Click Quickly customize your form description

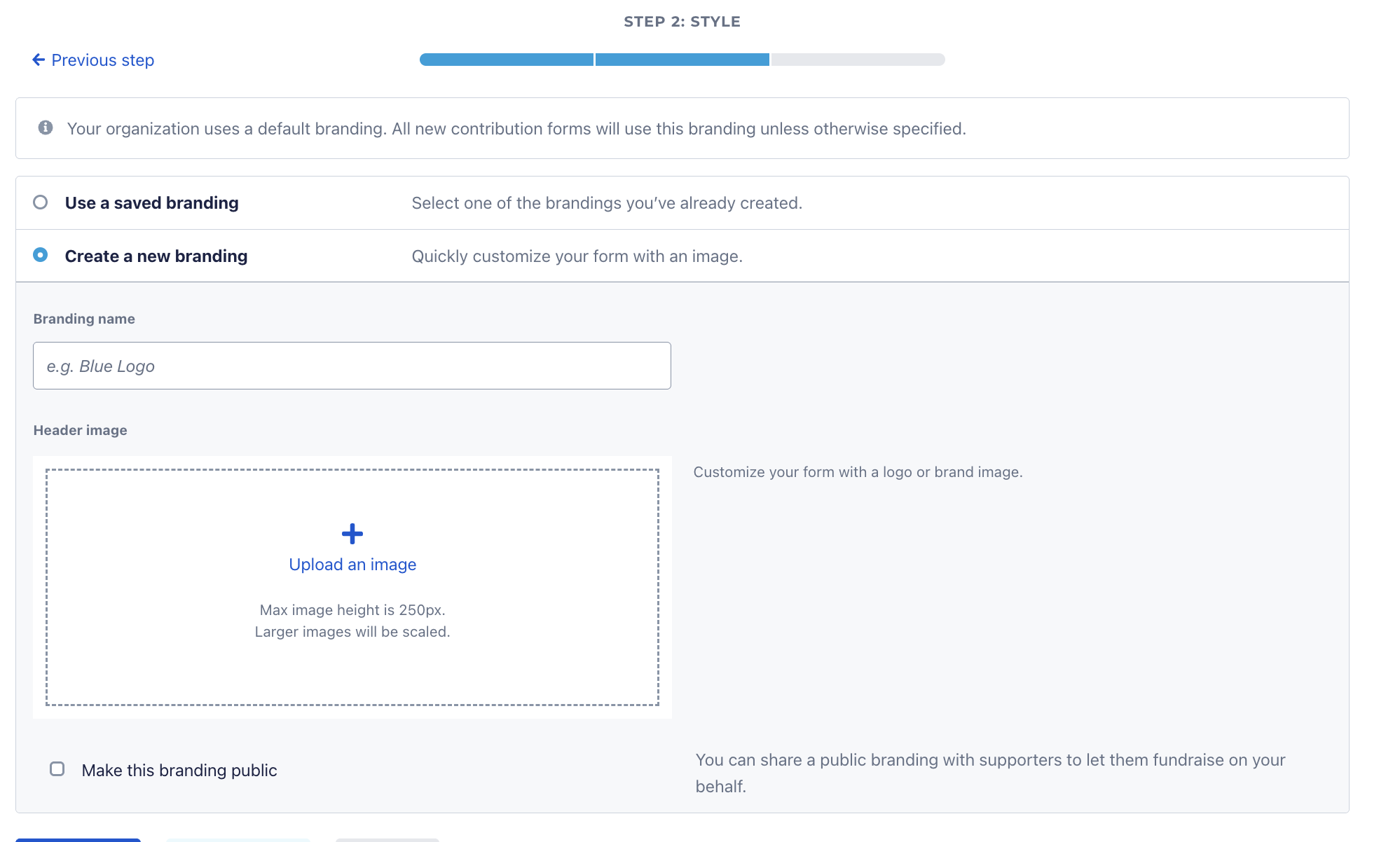click(x=577, y=256)
